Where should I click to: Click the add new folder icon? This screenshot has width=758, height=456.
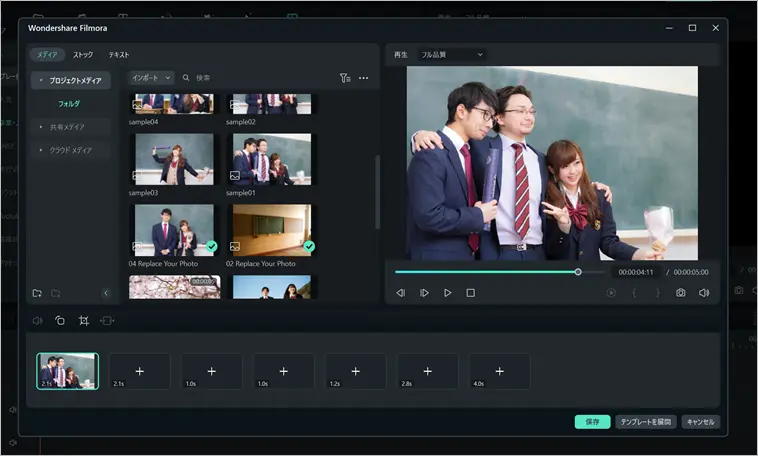[37, 293]
